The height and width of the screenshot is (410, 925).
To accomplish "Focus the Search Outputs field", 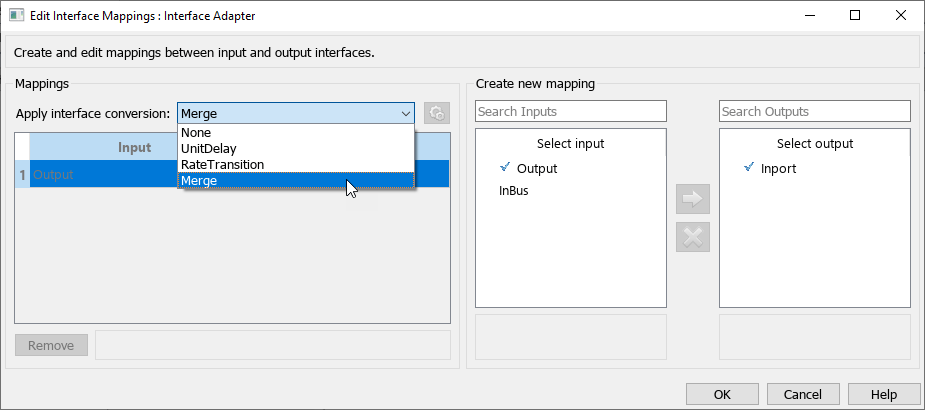I will [x=814, y=111].
